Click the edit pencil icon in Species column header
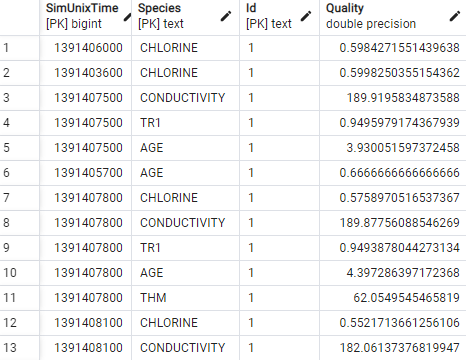Viewport: 466px width, 360px height. click(226, 16)
